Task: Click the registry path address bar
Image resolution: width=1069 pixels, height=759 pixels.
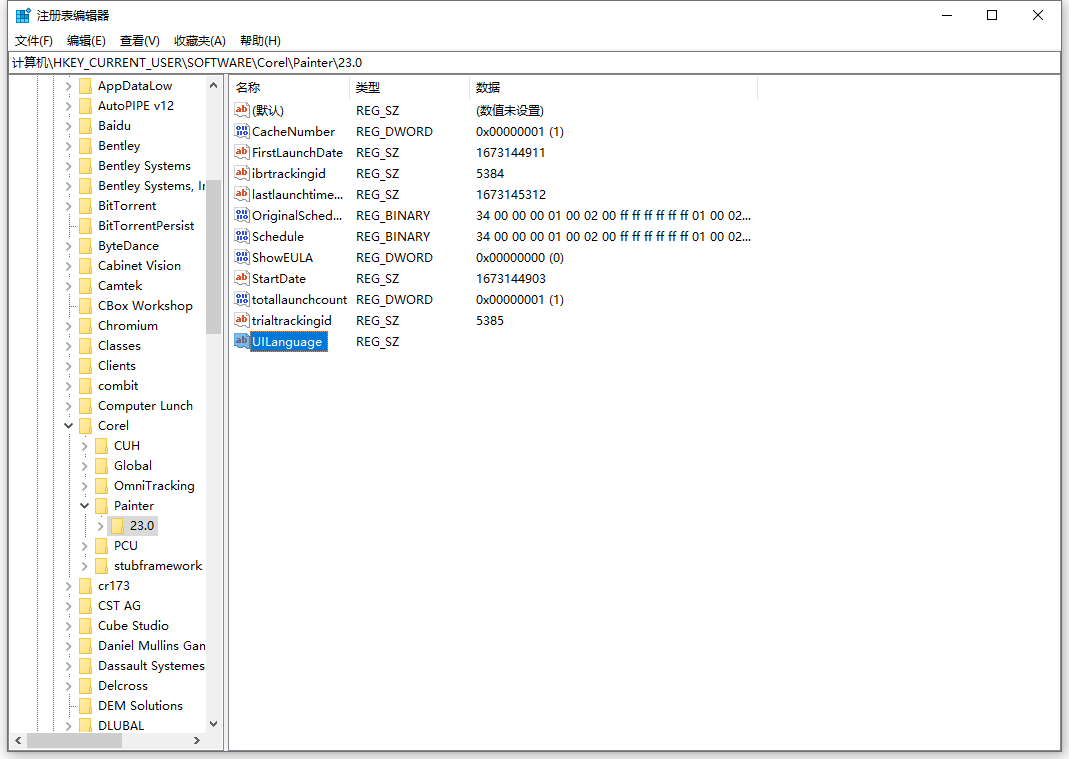Action: pyautogui.click(x=534, y=63)
